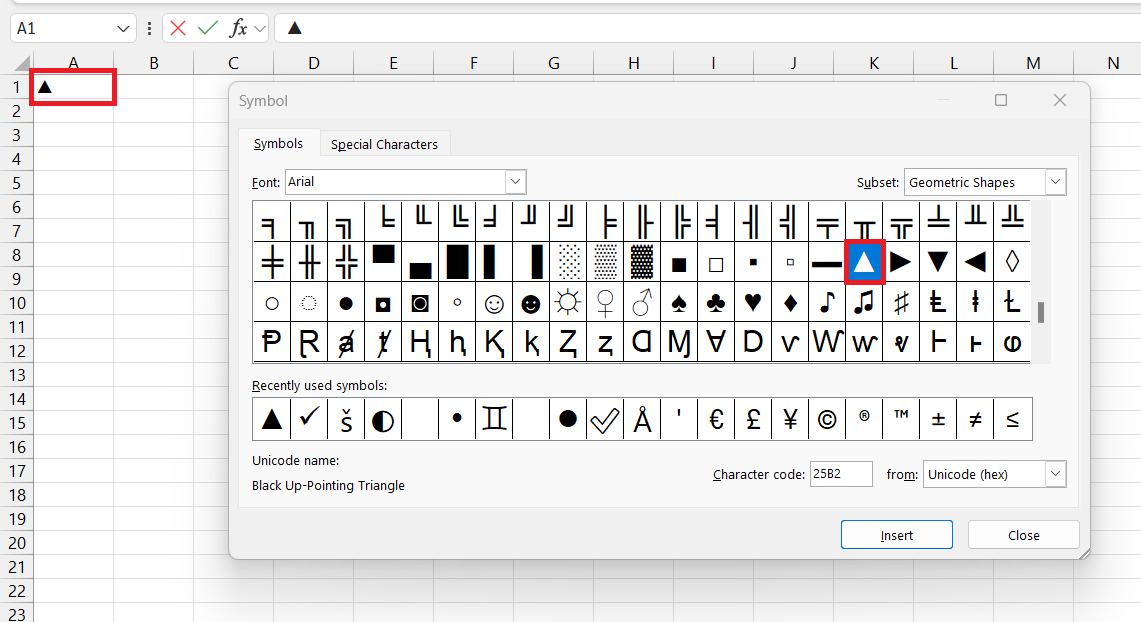Click the copyright sign in recently used symbols

point(827,418)
